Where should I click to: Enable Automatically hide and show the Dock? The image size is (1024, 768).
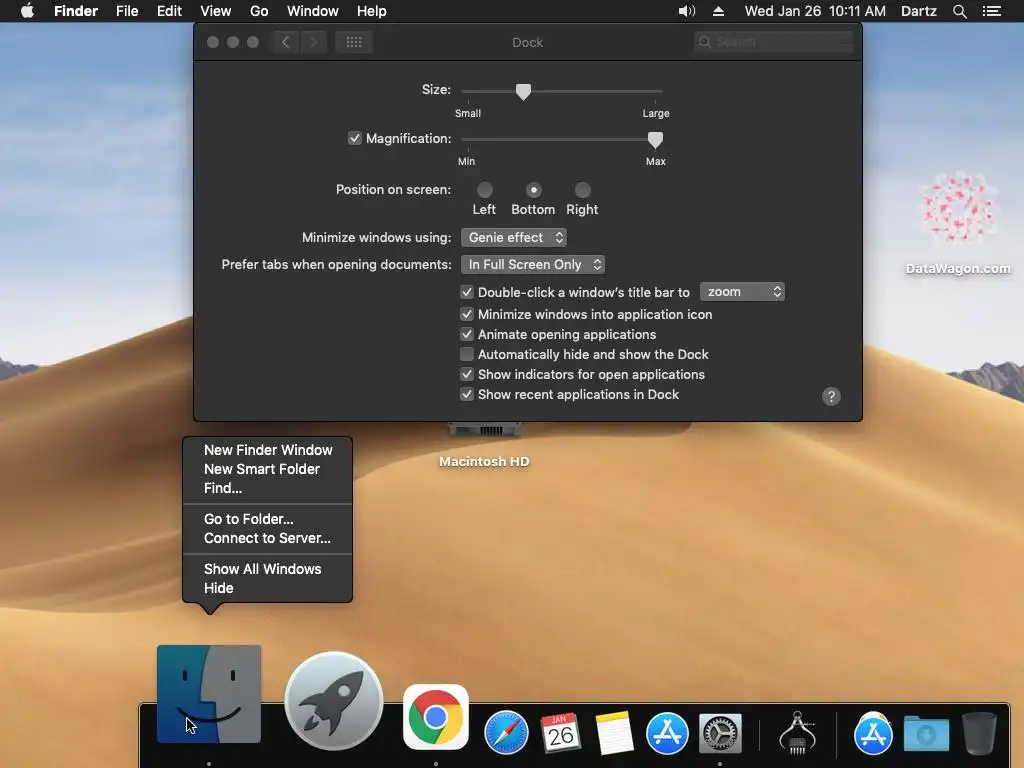[466, 355]
